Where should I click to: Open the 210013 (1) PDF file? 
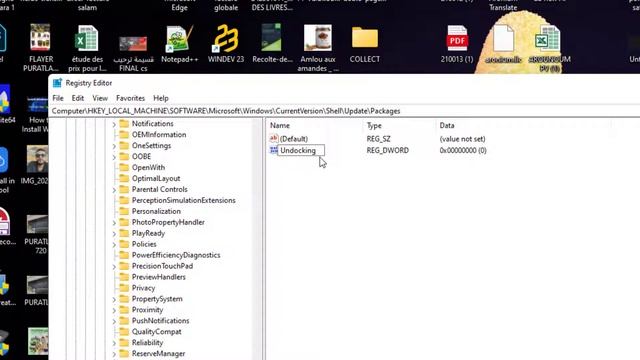[x=457, y=38]
